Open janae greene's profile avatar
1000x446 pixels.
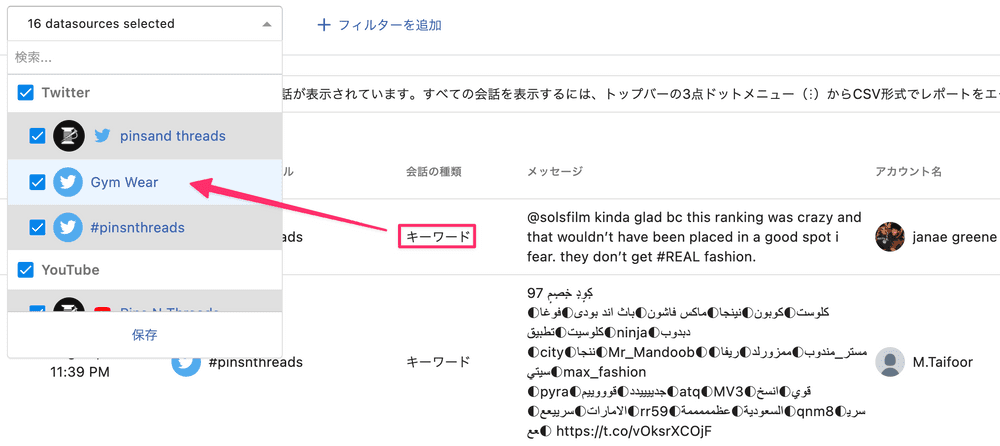click(890, 237)
